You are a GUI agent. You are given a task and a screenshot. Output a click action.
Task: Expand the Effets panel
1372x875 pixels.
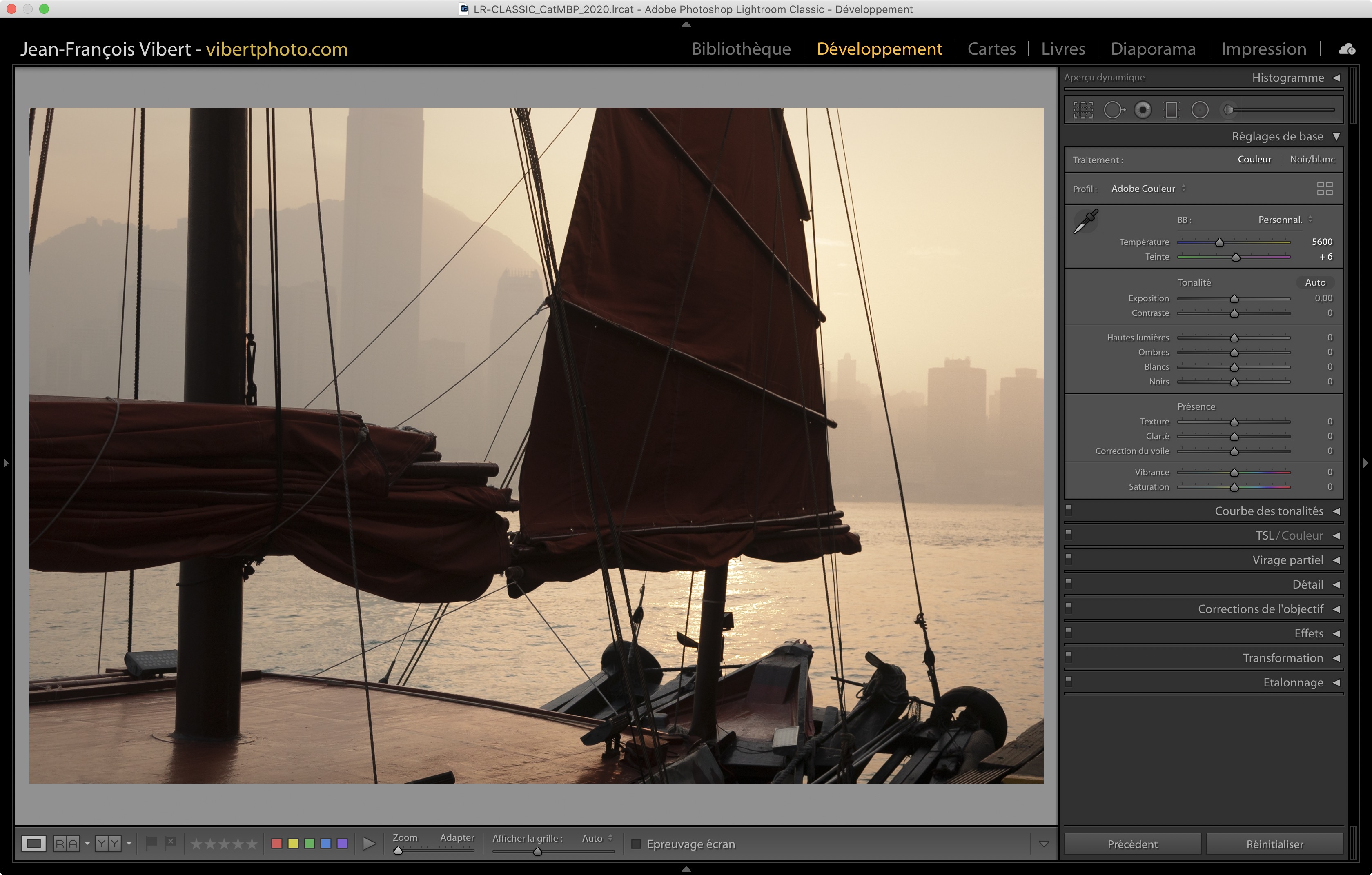coord(1308,634)
